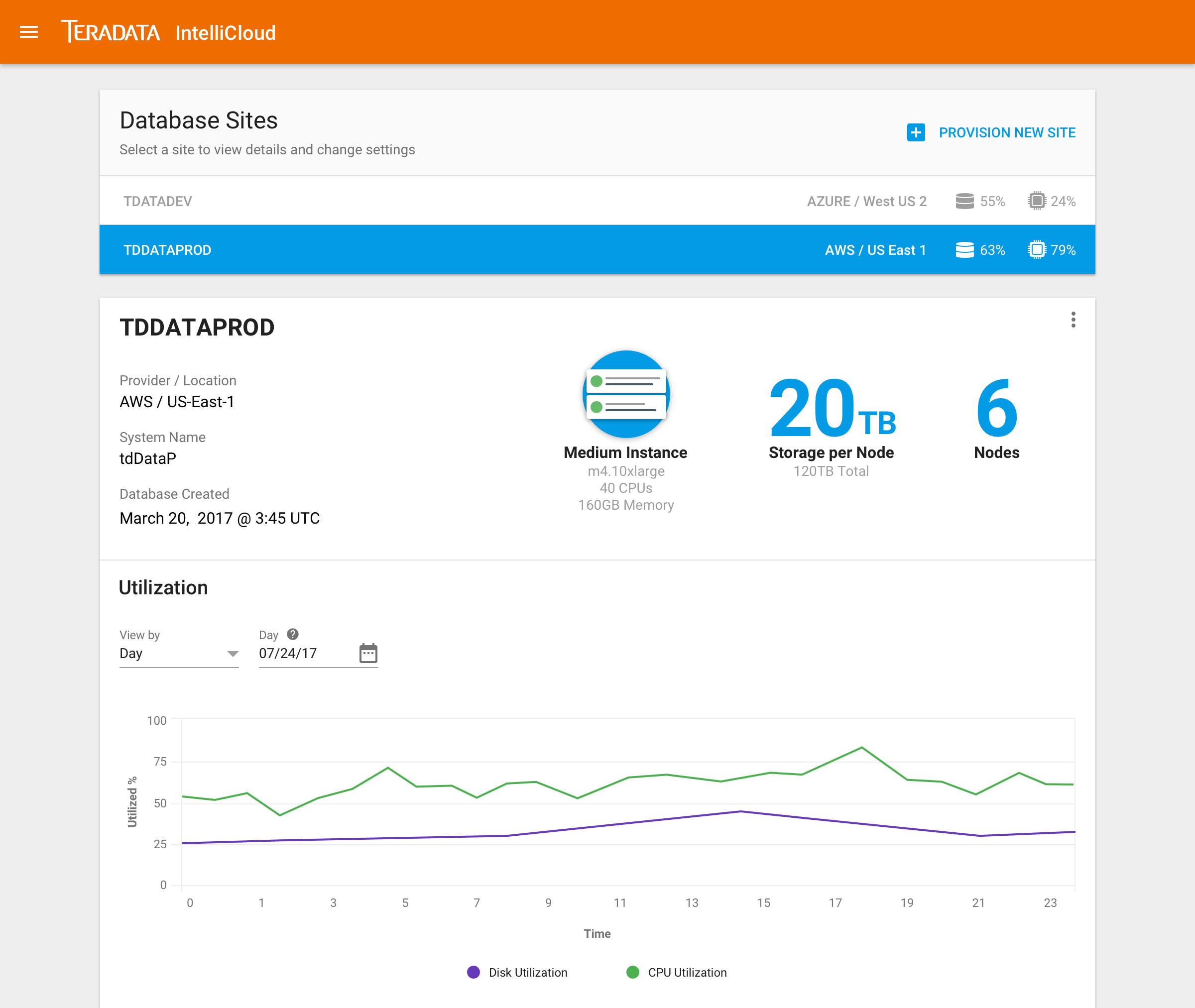
Task: Click the 'AZURE / West US 2' text
Action: pyautogui.click(x=866, y=201)
